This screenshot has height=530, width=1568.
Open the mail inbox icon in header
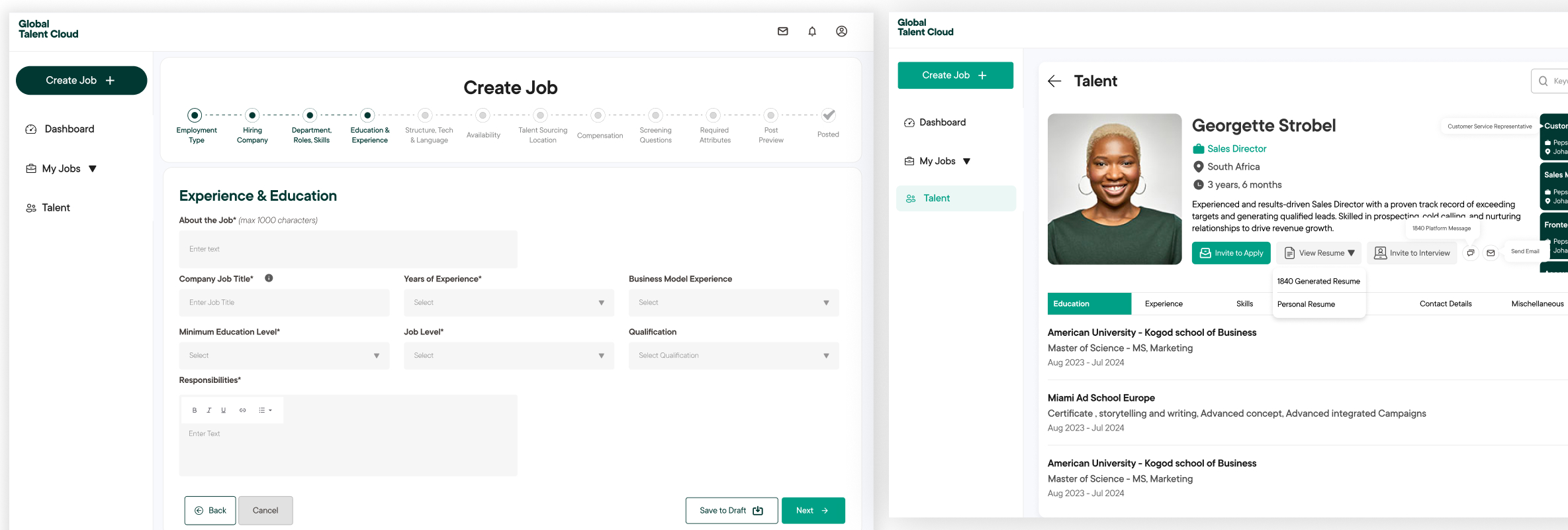782,31
